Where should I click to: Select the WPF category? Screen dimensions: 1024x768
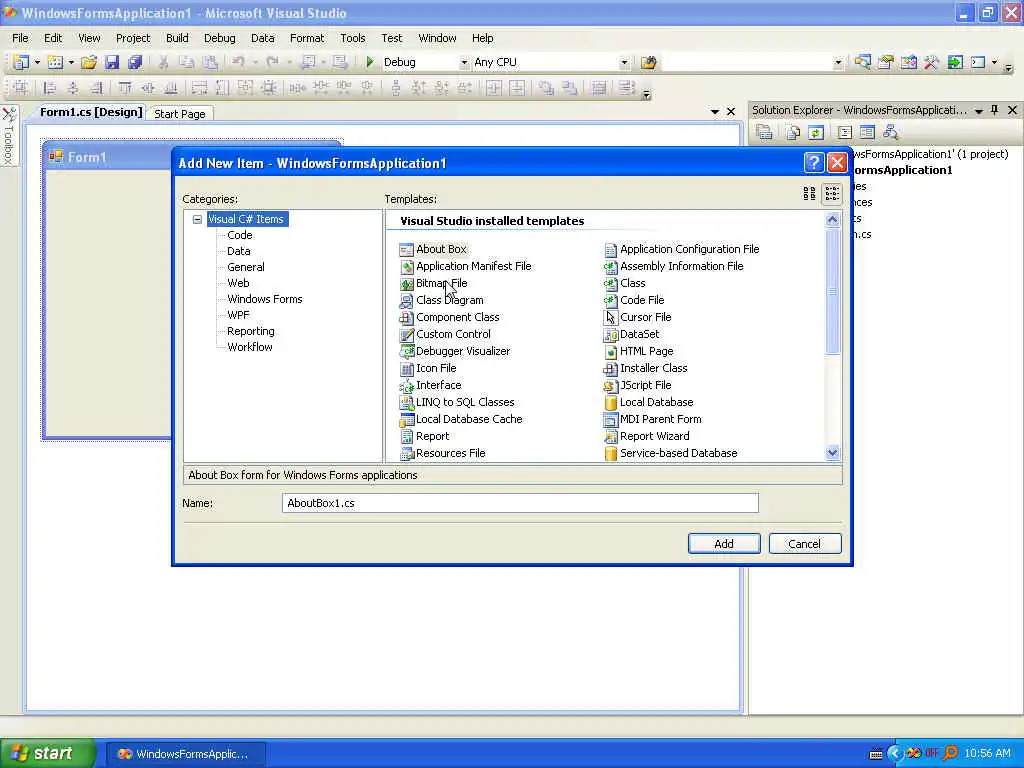pyautogui.click(x=238, y=315)
